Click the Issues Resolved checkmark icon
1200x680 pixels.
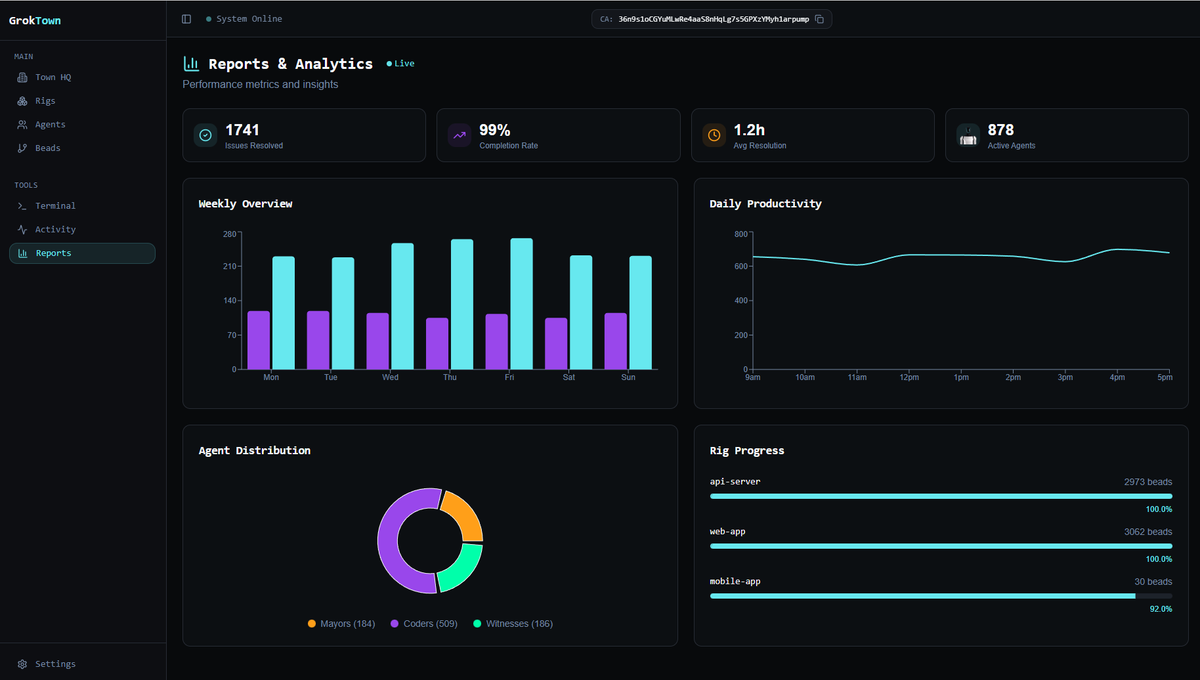pos(205,135)
